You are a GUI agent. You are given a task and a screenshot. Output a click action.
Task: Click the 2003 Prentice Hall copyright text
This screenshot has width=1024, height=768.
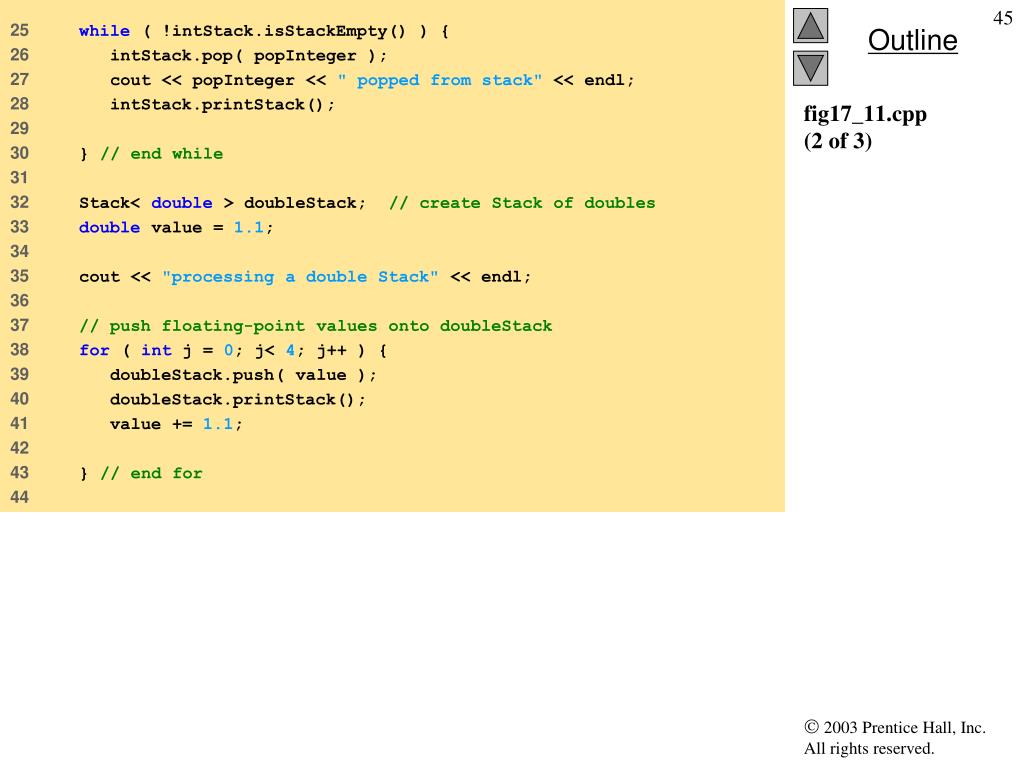pyautogui.click(x=895, y=728)
